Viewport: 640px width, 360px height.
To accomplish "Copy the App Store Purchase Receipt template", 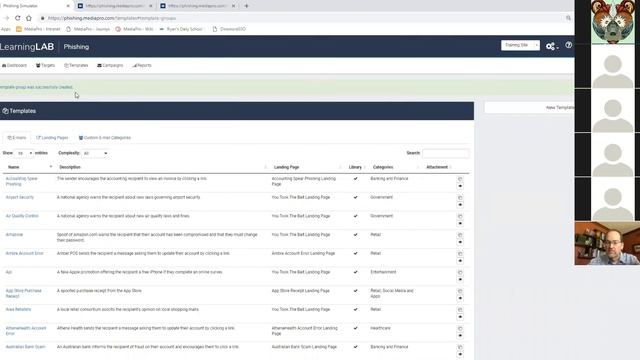I will tap(460, 291).
